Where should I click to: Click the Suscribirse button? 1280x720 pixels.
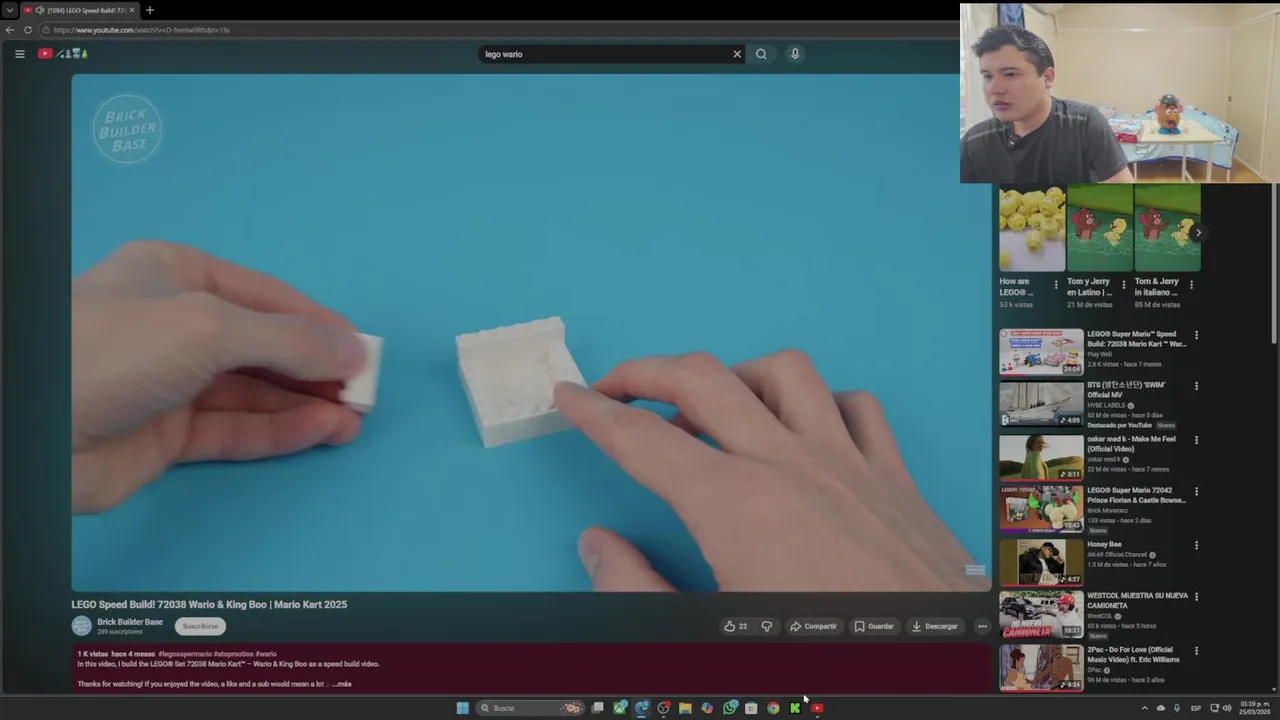point(200,626)
